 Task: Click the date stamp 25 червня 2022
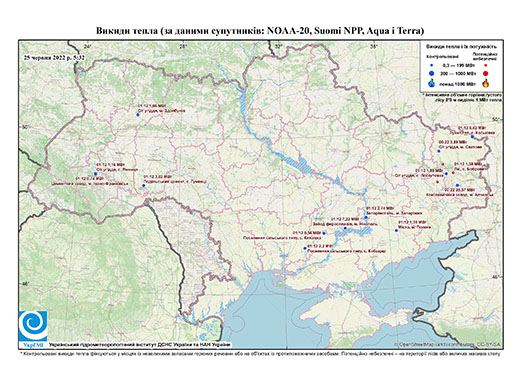[54, 57]
